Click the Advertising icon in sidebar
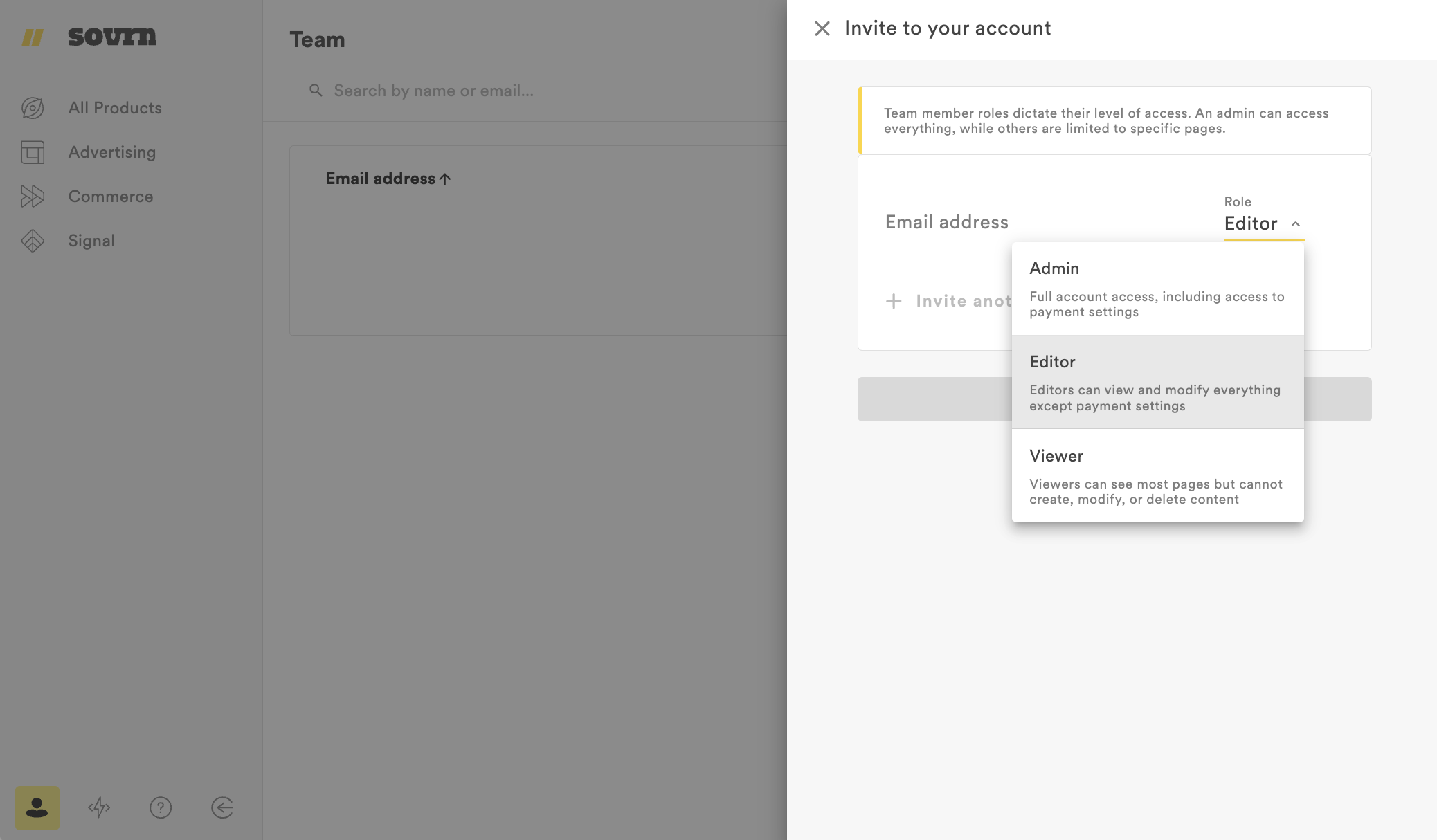1437x840 pixels. [33, 152]
